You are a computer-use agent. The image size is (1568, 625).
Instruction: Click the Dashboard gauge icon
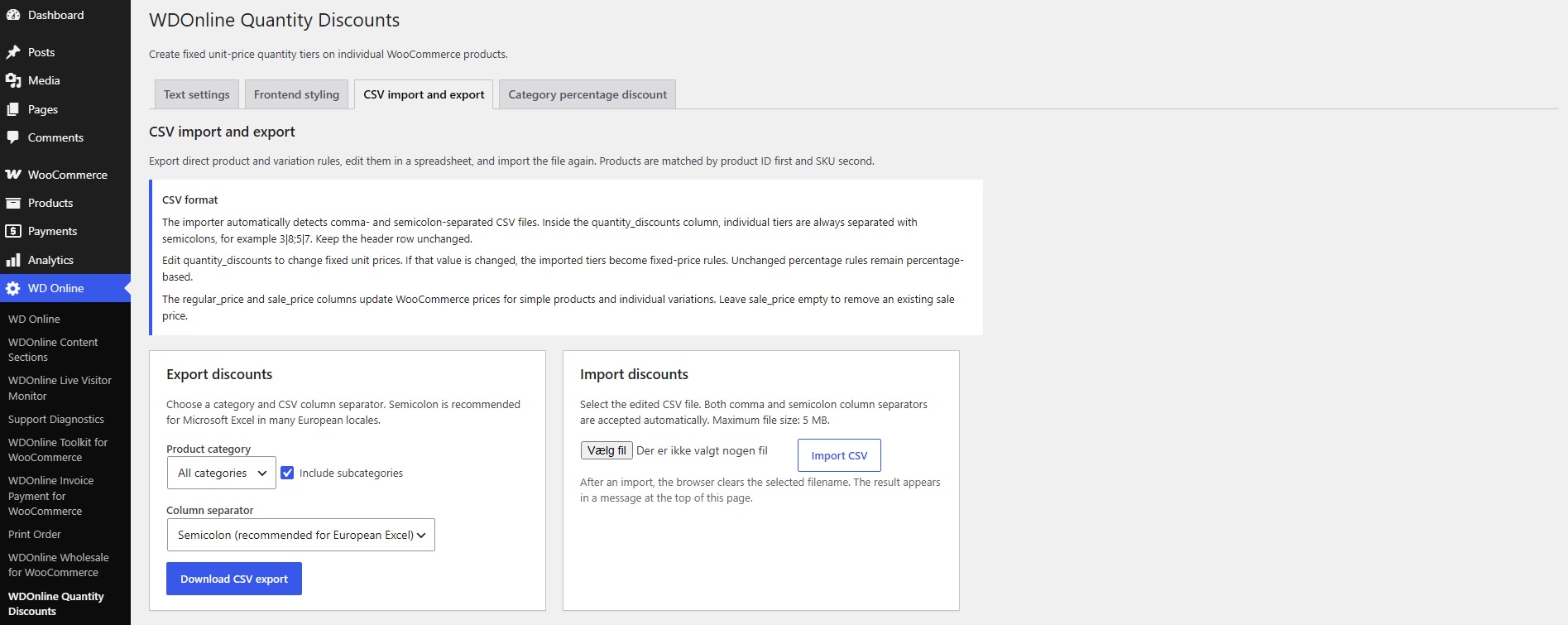[x=13, y=15]
